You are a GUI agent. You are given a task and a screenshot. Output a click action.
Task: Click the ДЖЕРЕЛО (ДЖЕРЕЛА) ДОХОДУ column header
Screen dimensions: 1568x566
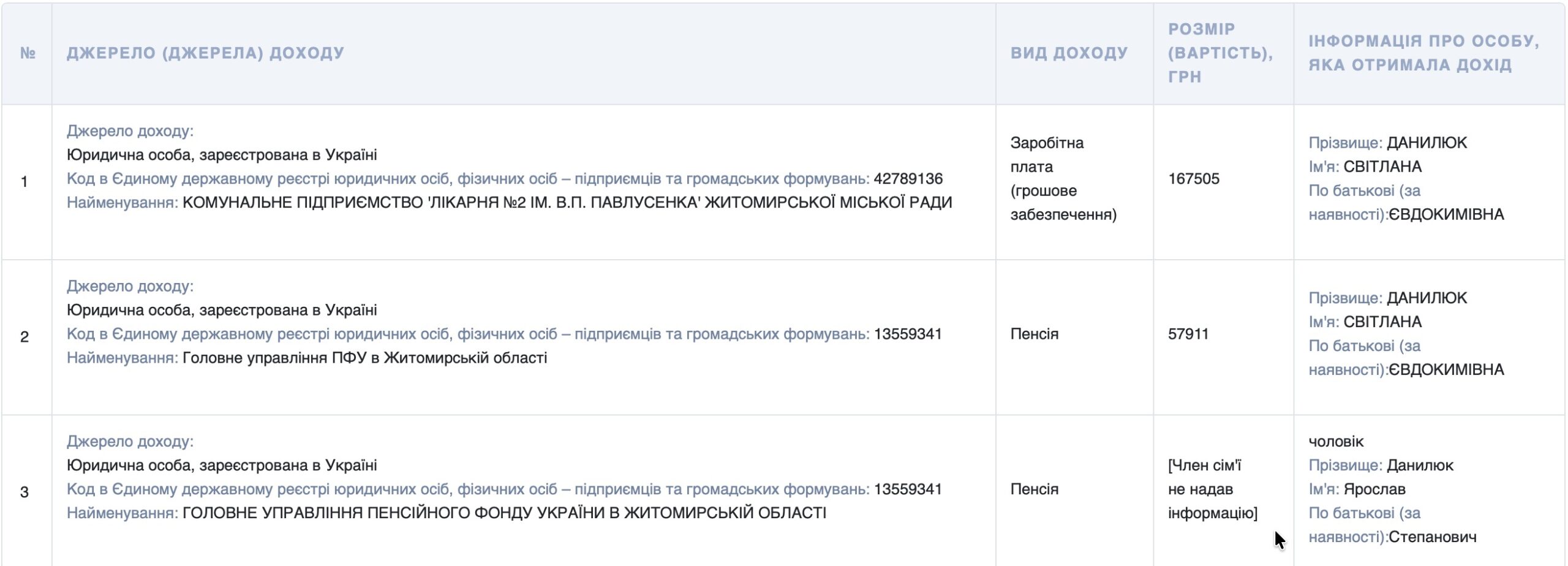tap(206, 53)
